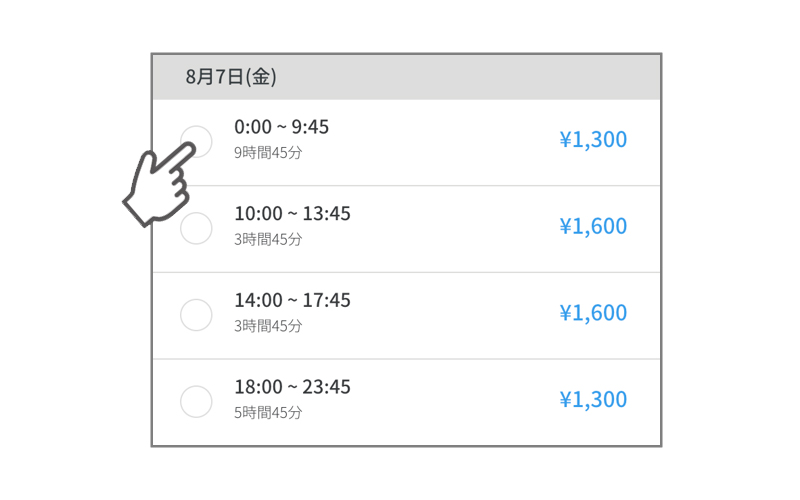This screenshot has width=800, height=500.
Task: Select the 10:00 ~ 13:45 radio button
Action: coord(196,228)
